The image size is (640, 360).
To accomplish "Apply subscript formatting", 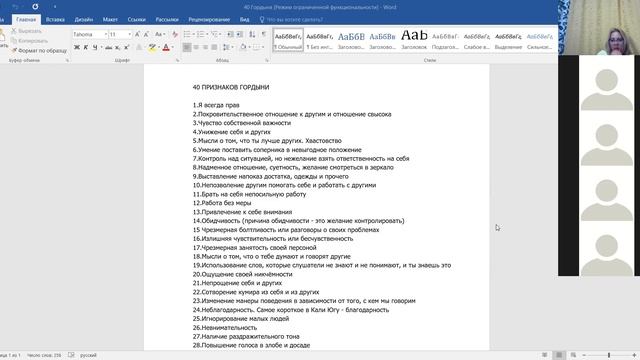I will [x=118, y=47].
